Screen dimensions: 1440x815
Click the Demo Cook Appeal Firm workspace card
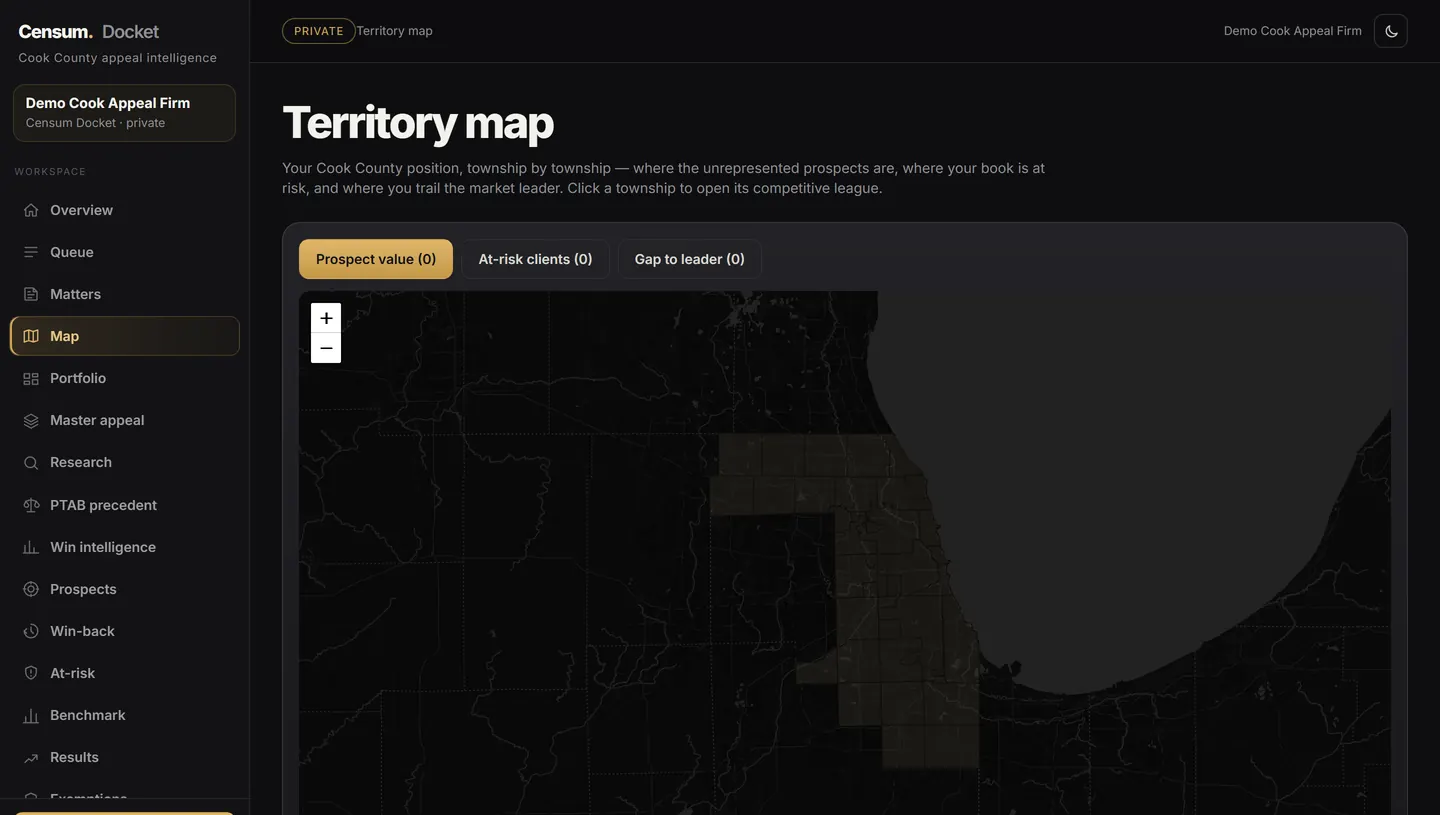(125, 112)
